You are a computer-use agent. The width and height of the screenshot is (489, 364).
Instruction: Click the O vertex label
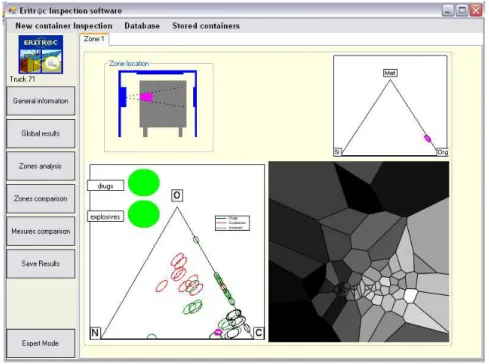point(177,195)
